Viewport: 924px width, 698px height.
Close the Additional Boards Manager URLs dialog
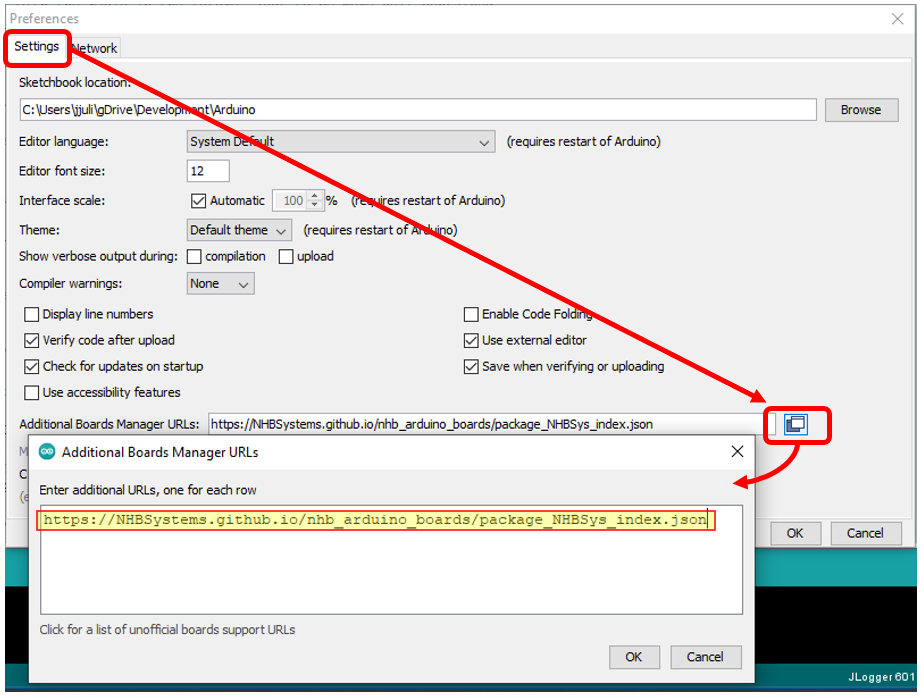tap(737, 452)
